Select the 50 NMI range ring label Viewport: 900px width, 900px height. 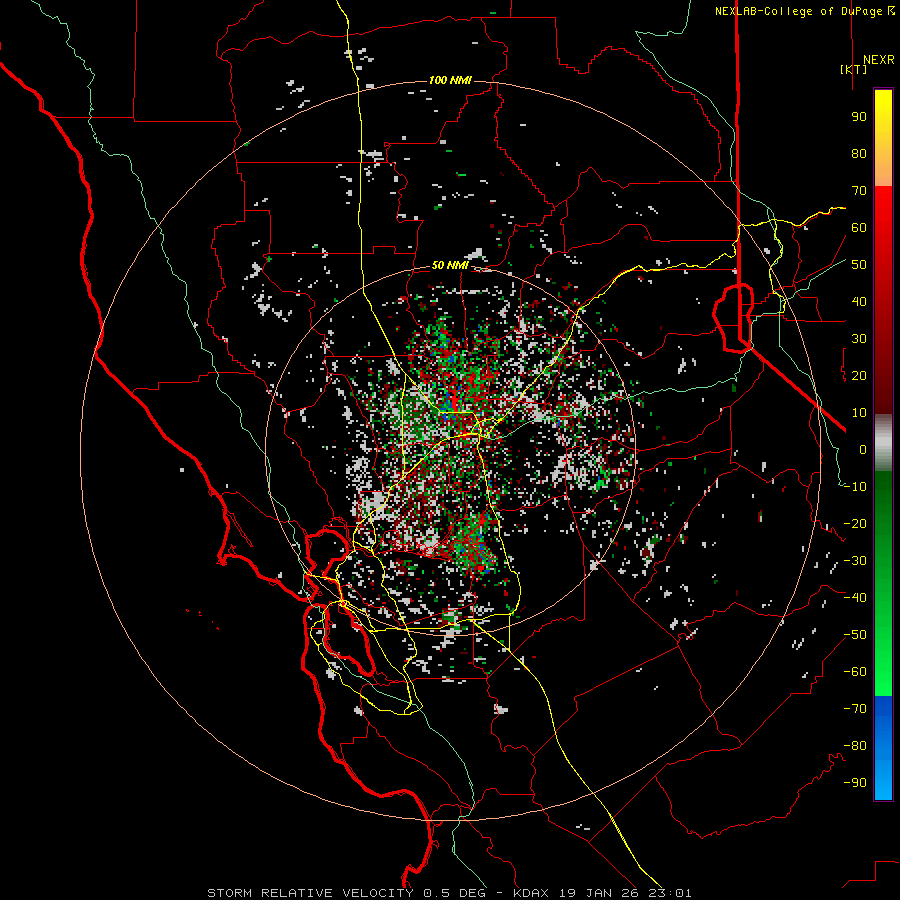point(450,265)
